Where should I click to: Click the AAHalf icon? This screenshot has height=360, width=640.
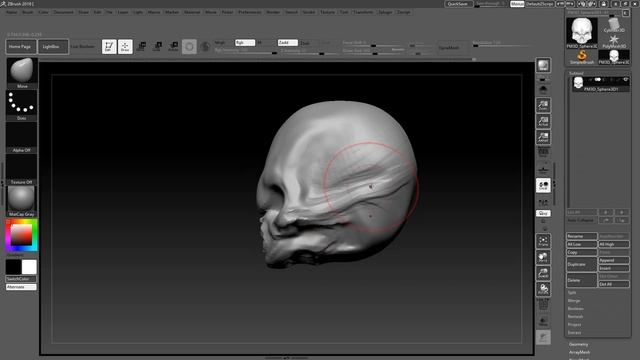tap(543, 137)
